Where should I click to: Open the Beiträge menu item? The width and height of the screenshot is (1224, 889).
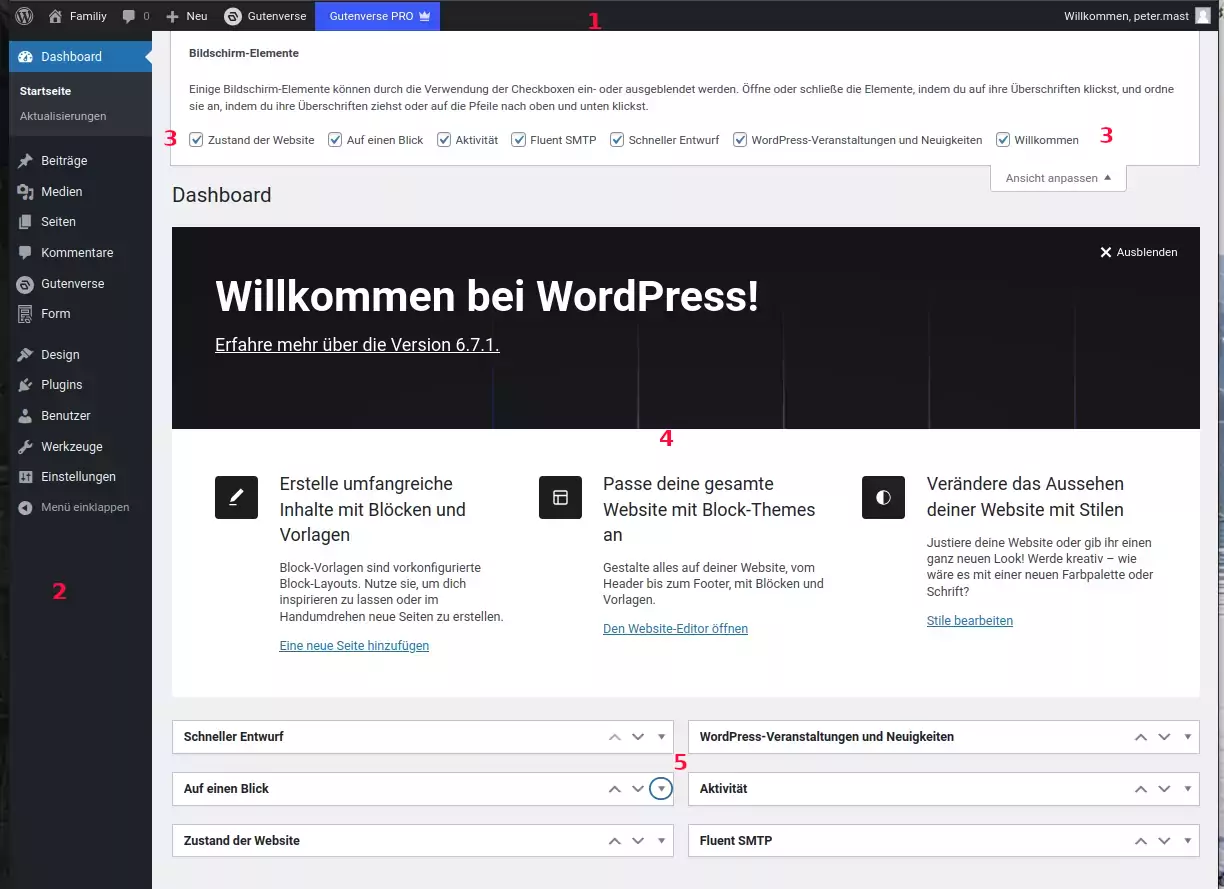[80, 161]
